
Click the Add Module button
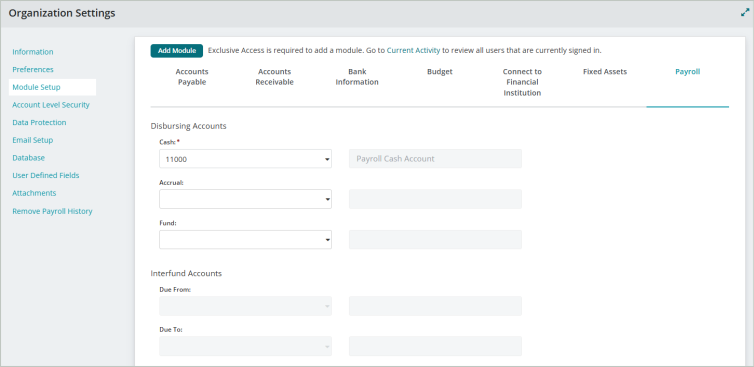[x=176, y=51]
